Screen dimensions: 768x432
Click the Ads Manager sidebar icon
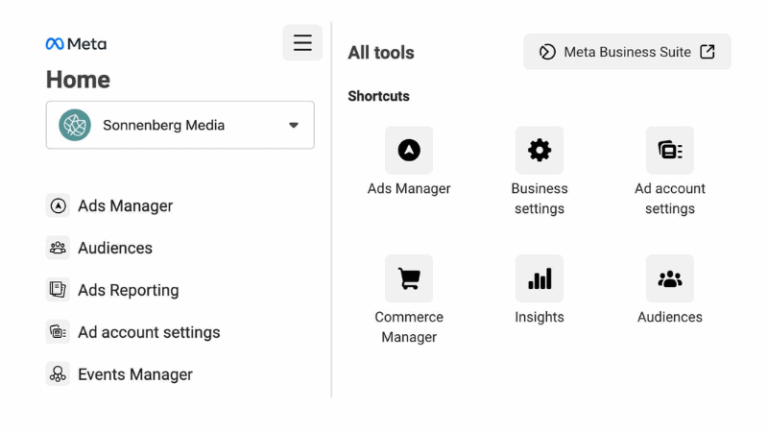[58, 206]
